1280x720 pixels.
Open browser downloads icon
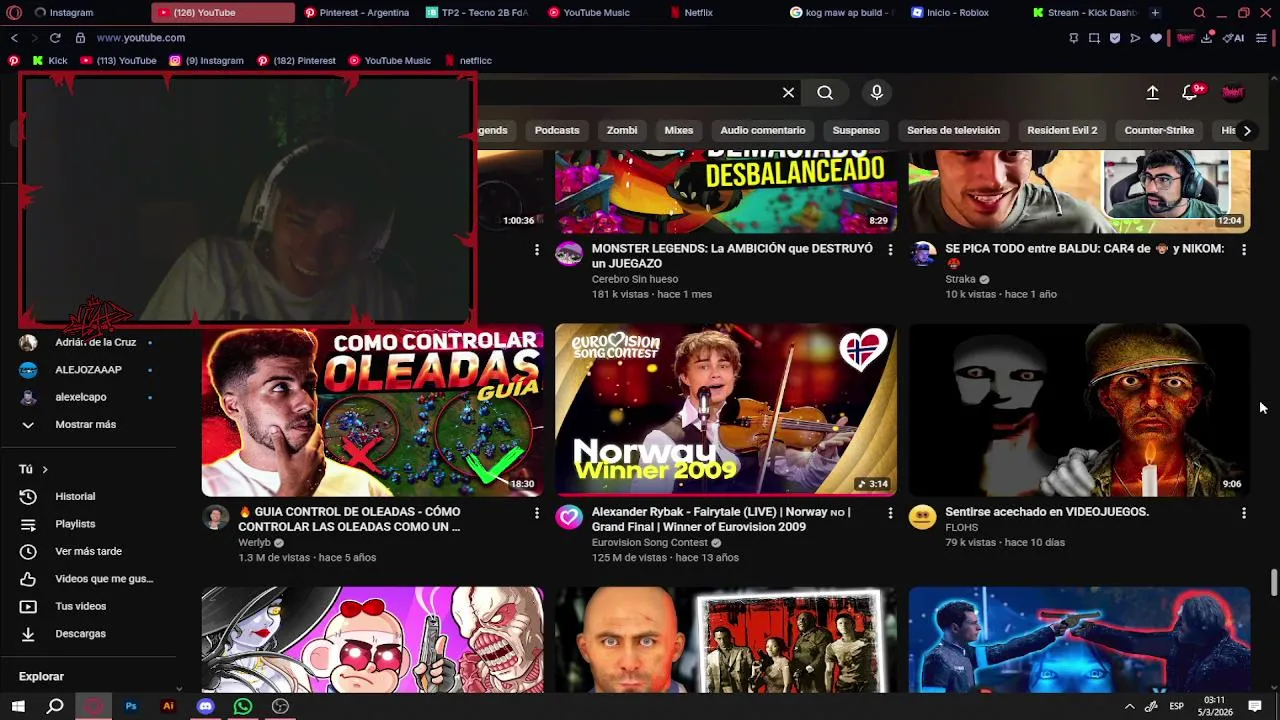pyautogui.click(x=1206, y=38)
